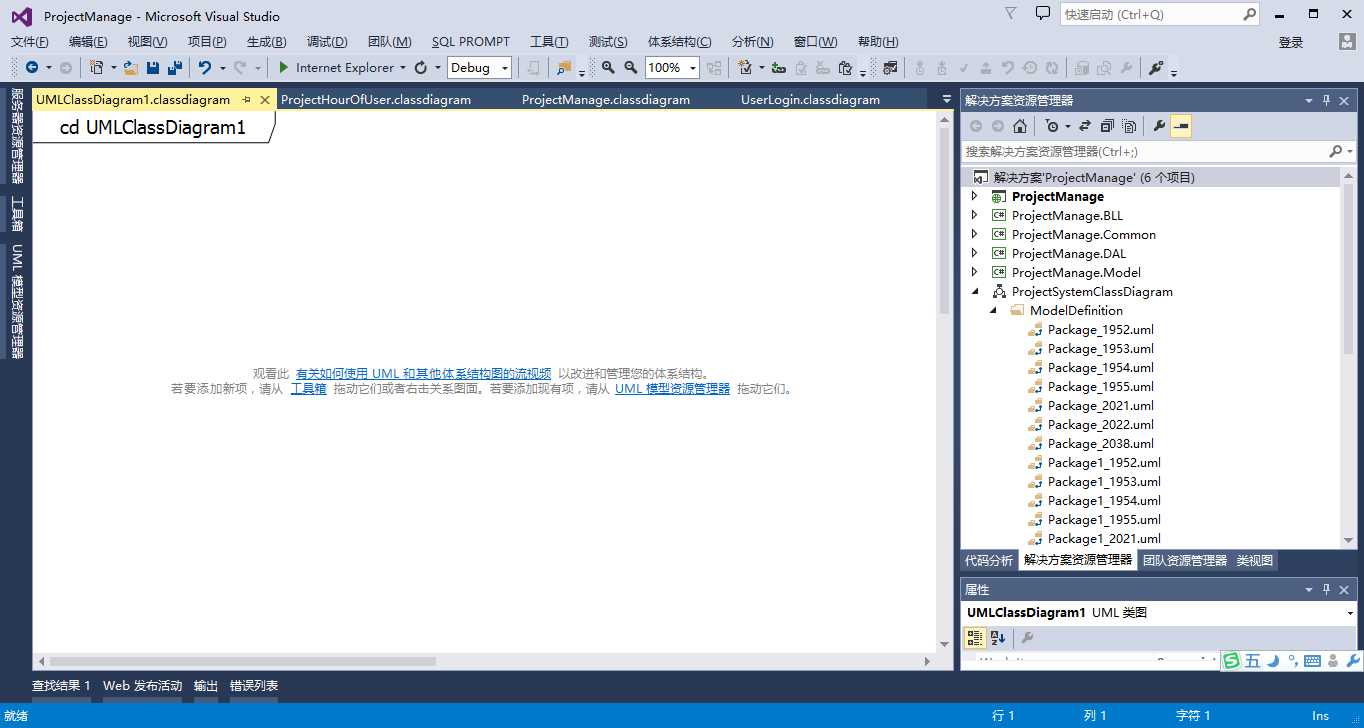
Task: Open the SQL PROMPT menu
Action: click(471, 41)
